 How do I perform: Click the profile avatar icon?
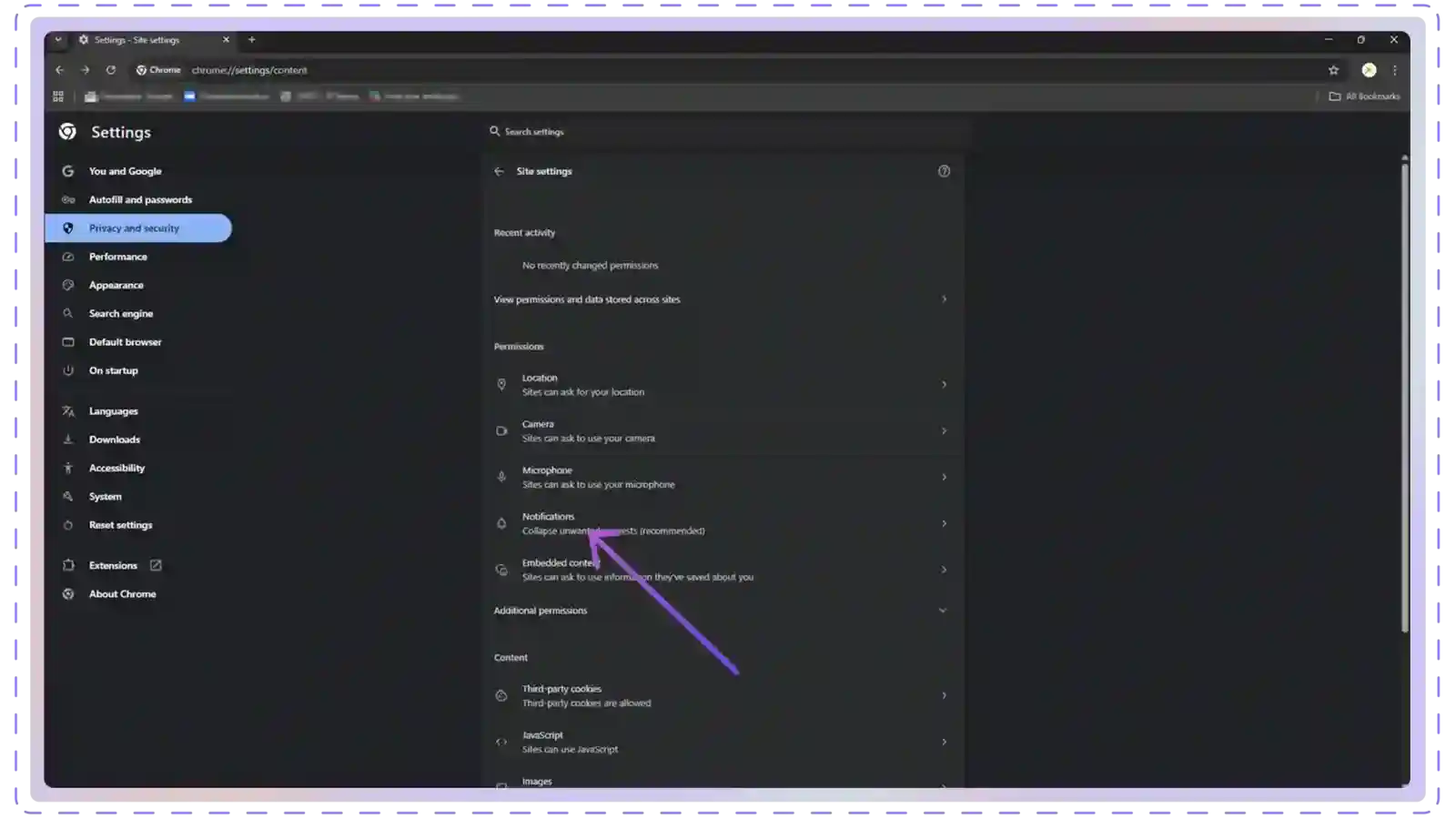tap(1369, 70)
